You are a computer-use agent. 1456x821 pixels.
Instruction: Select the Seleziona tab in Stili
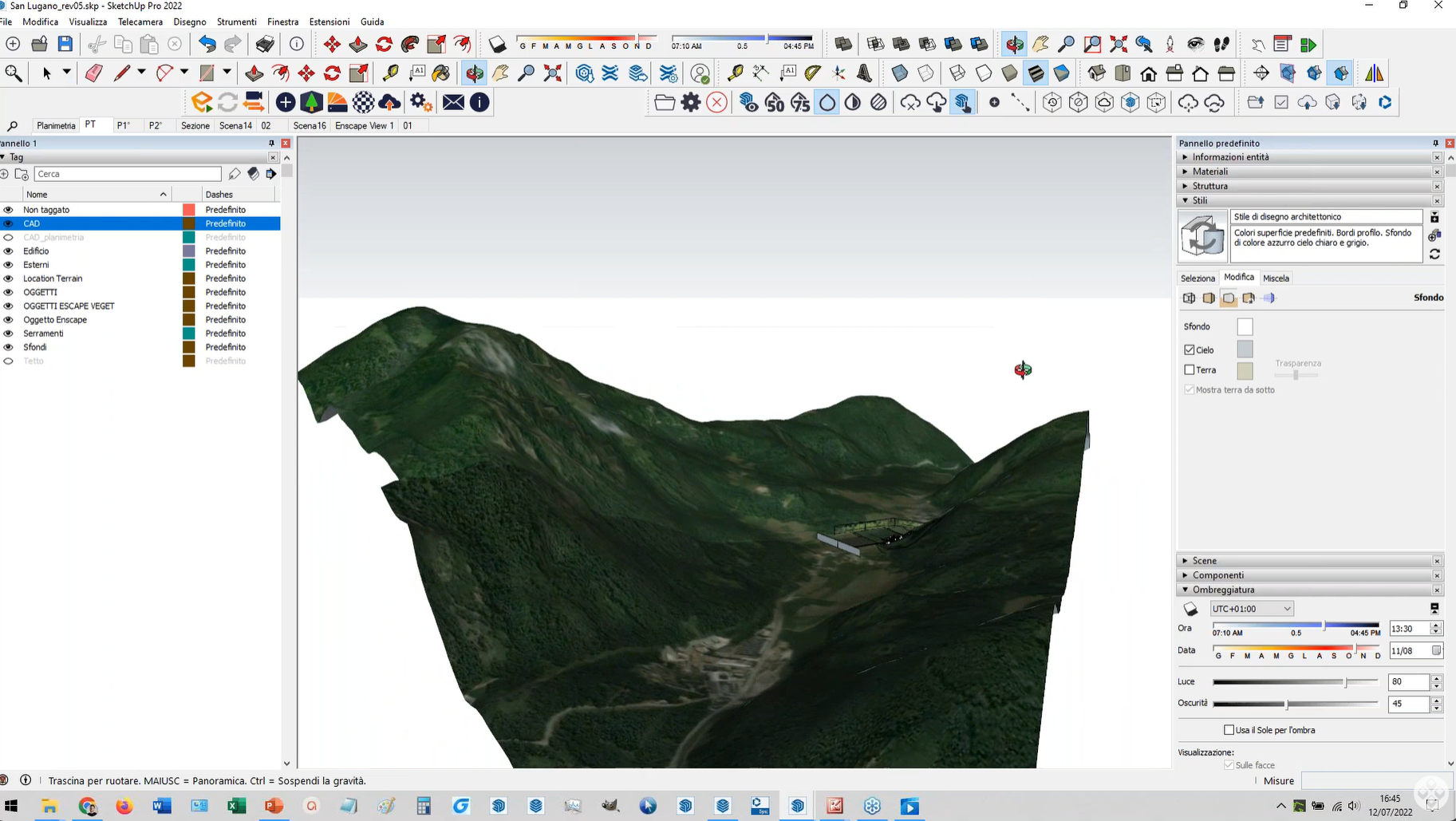tap(1198, 278)
